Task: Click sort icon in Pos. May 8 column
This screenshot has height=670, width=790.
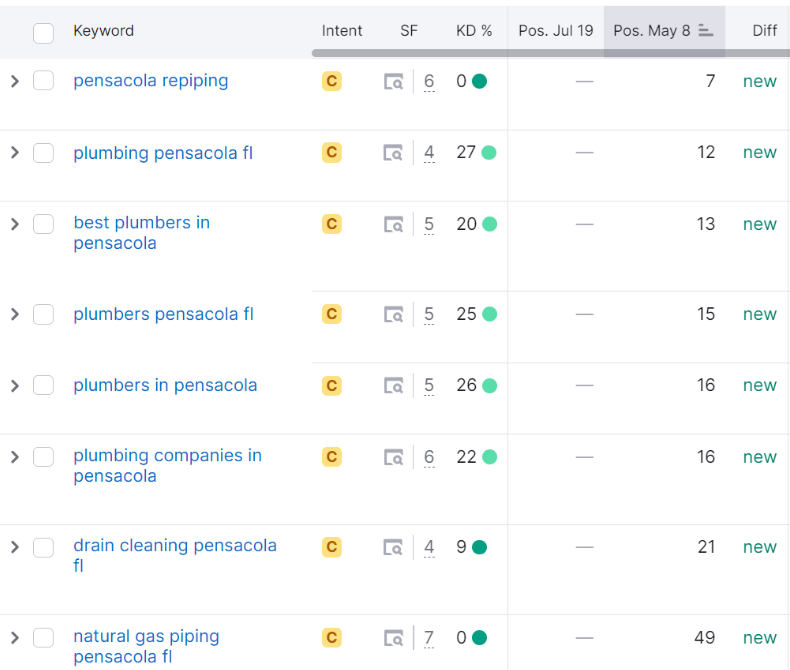Action: [705, 31]
